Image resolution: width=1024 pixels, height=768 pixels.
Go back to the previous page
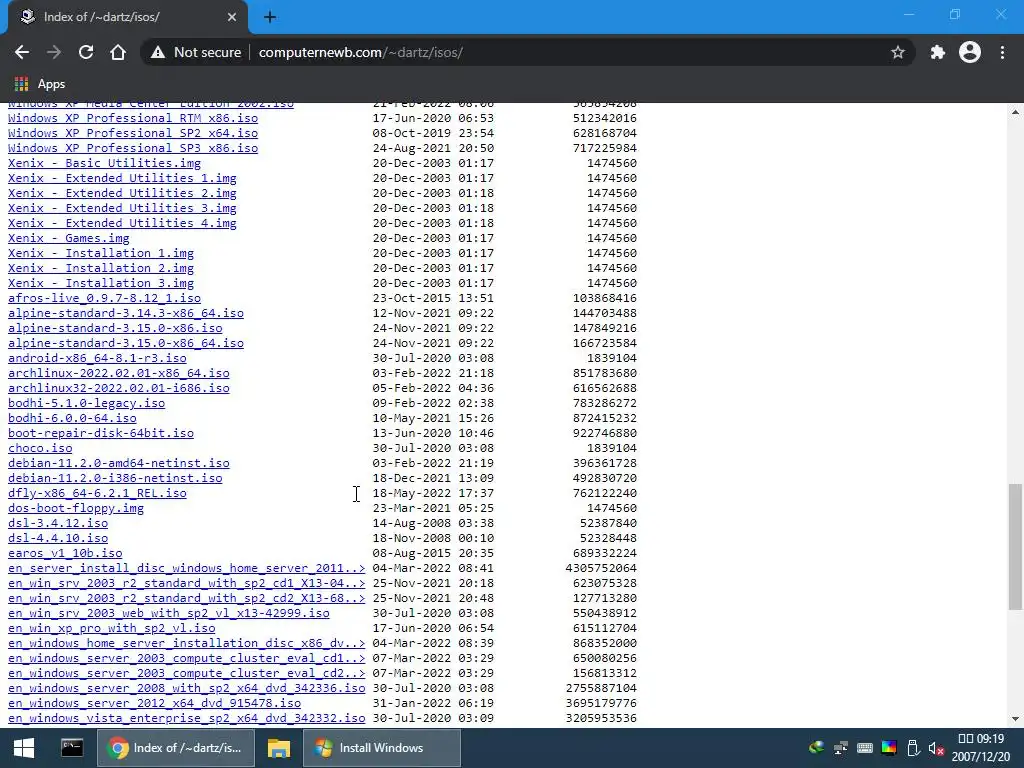[22, 52]
